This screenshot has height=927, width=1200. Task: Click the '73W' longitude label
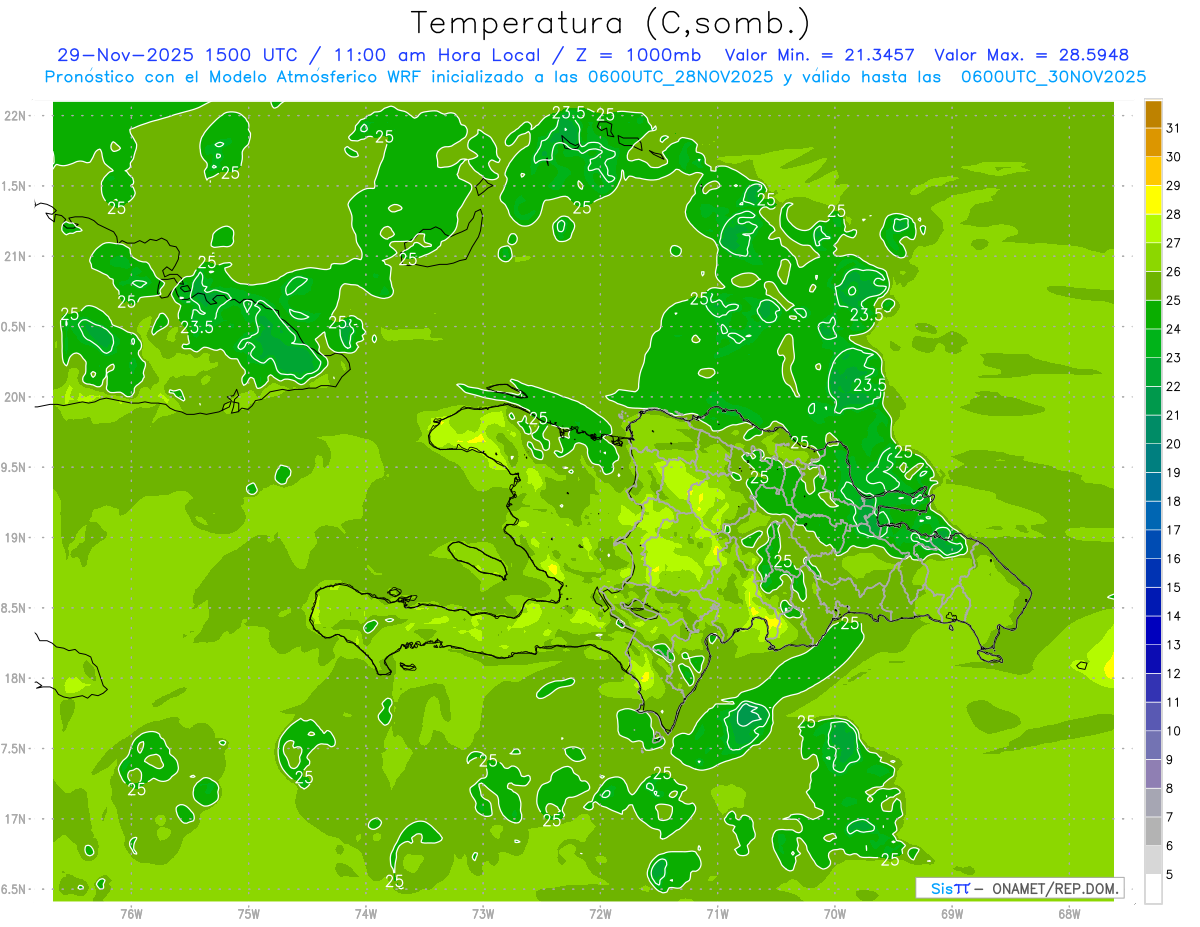click(483, 913)
